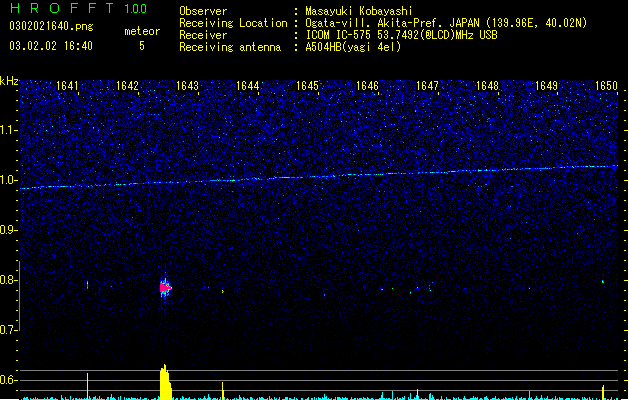Select the 1650 time marker
629x400 pixels.
(606, 86)
